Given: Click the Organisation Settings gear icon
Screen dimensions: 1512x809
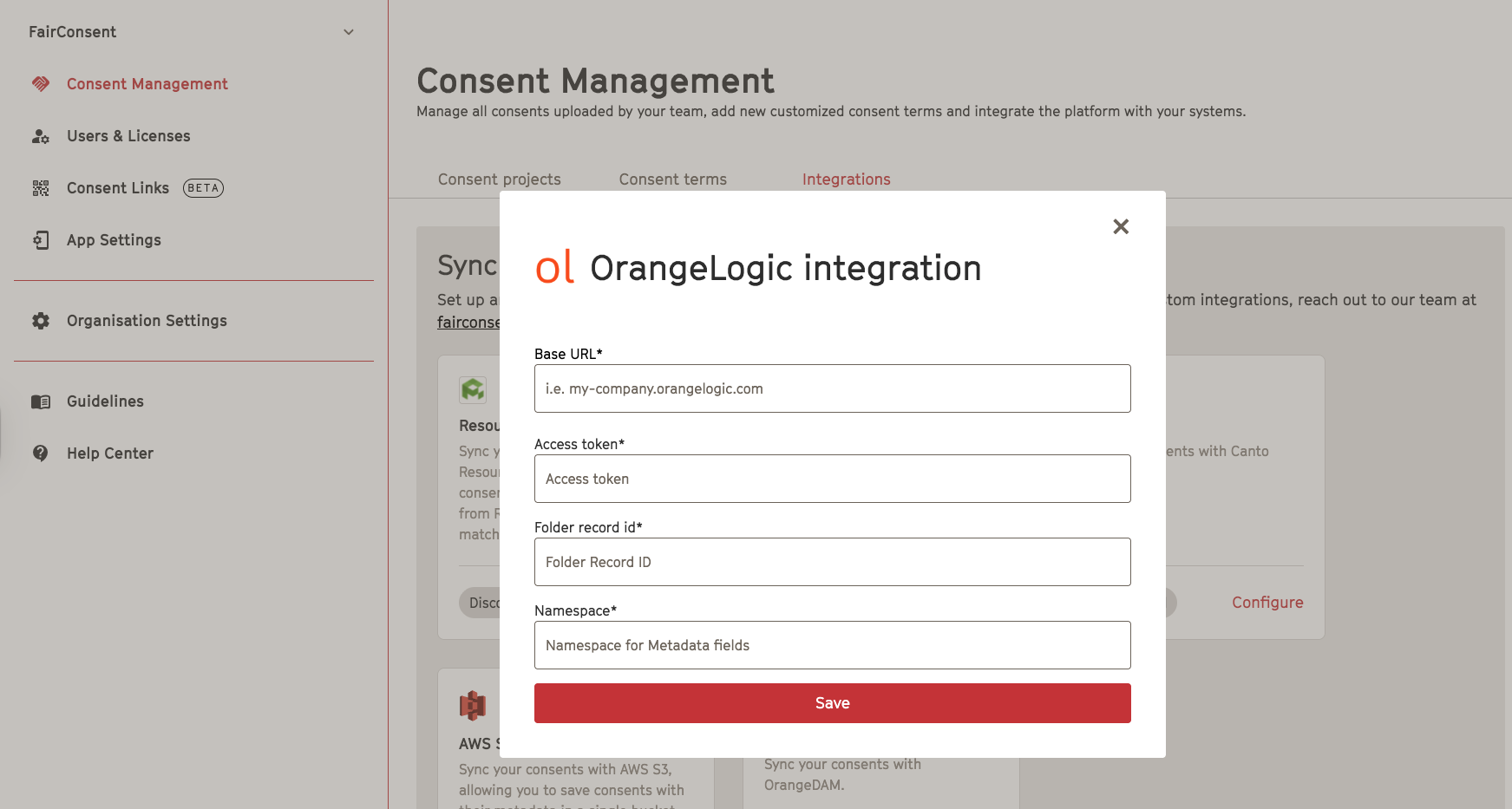Looking at the screenshot, I should 41,321.
